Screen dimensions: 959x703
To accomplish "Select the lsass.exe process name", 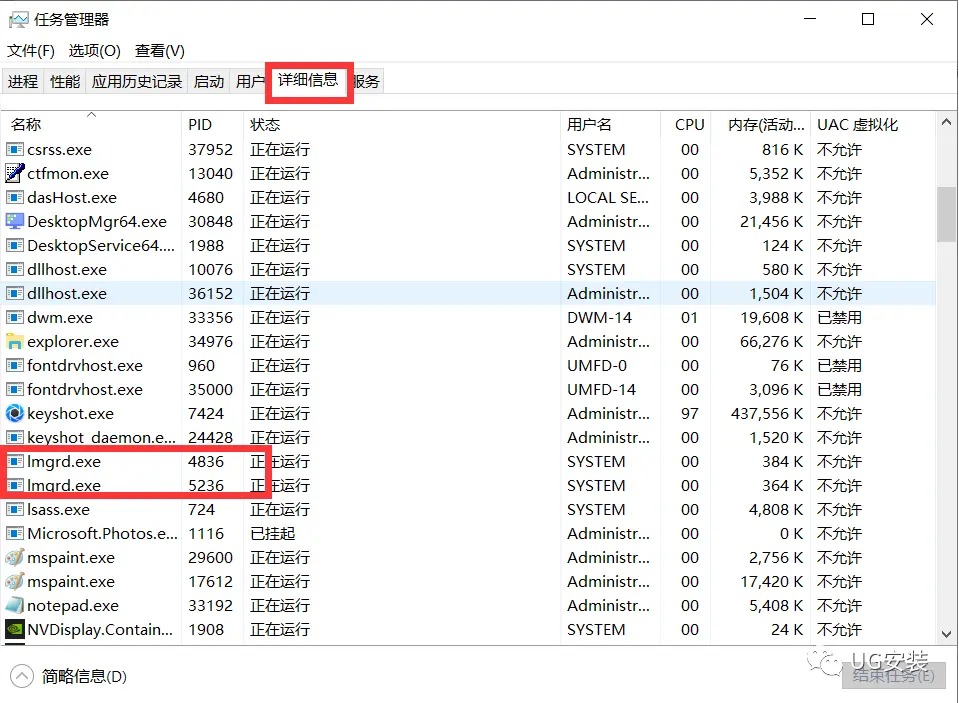I will pyautogui.click(x=58, y=510).
